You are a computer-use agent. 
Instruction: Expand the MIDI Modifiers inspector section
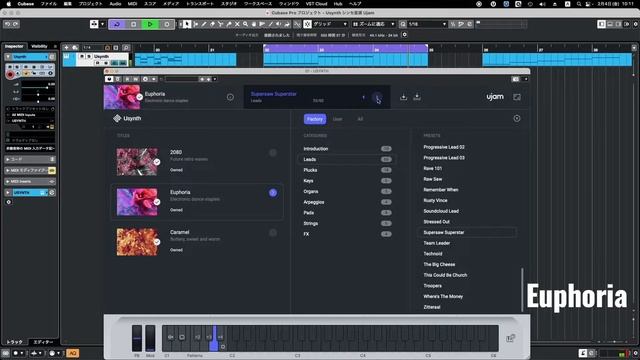[x=30, y=170]
